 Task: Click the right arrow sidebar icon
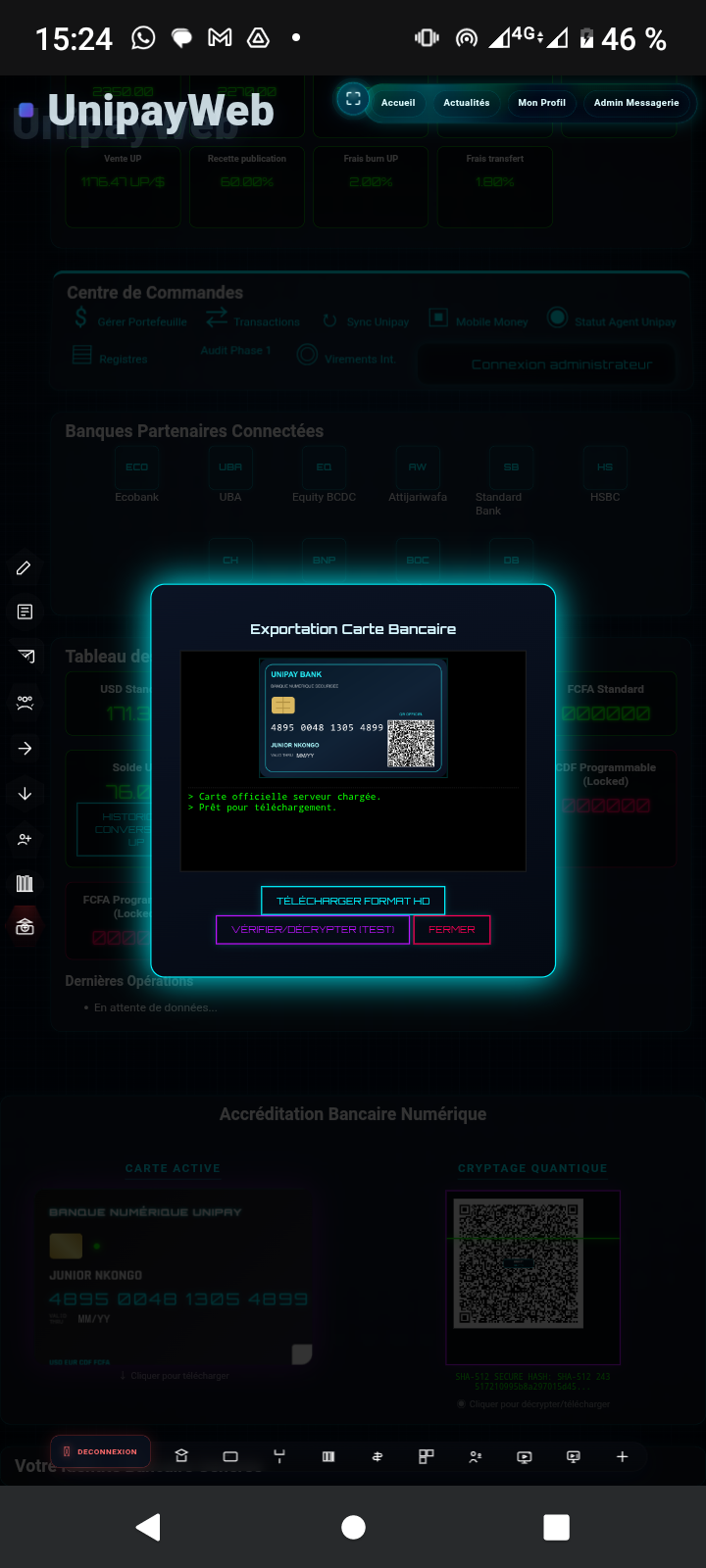[x=25, y=749]
